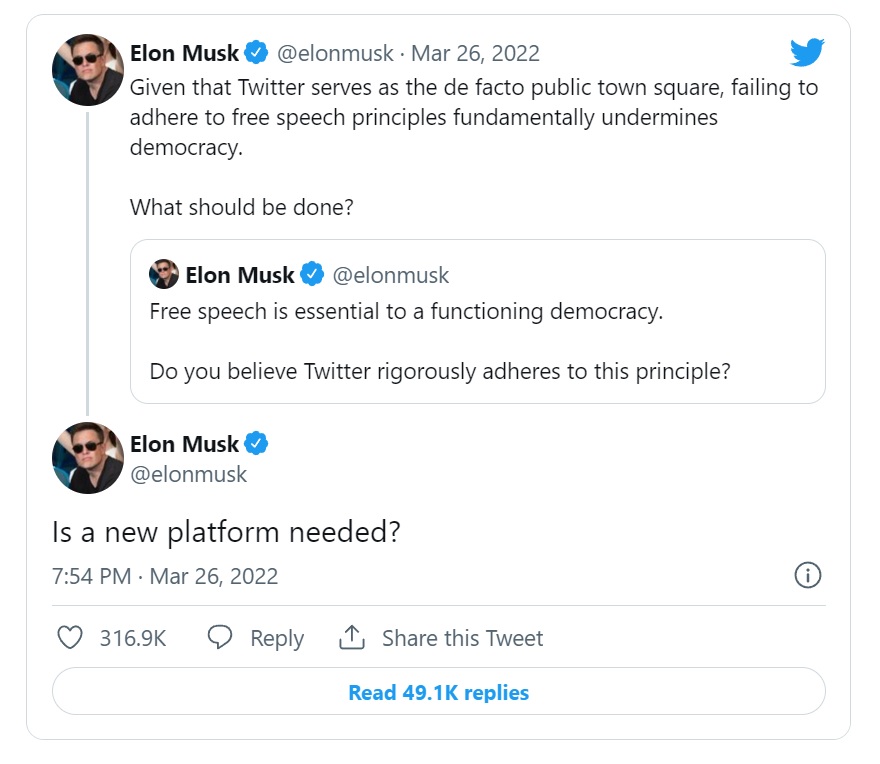The image size is (880, 764).
Task: Click the reply speech bubble icon
Action: coord(220,637)
